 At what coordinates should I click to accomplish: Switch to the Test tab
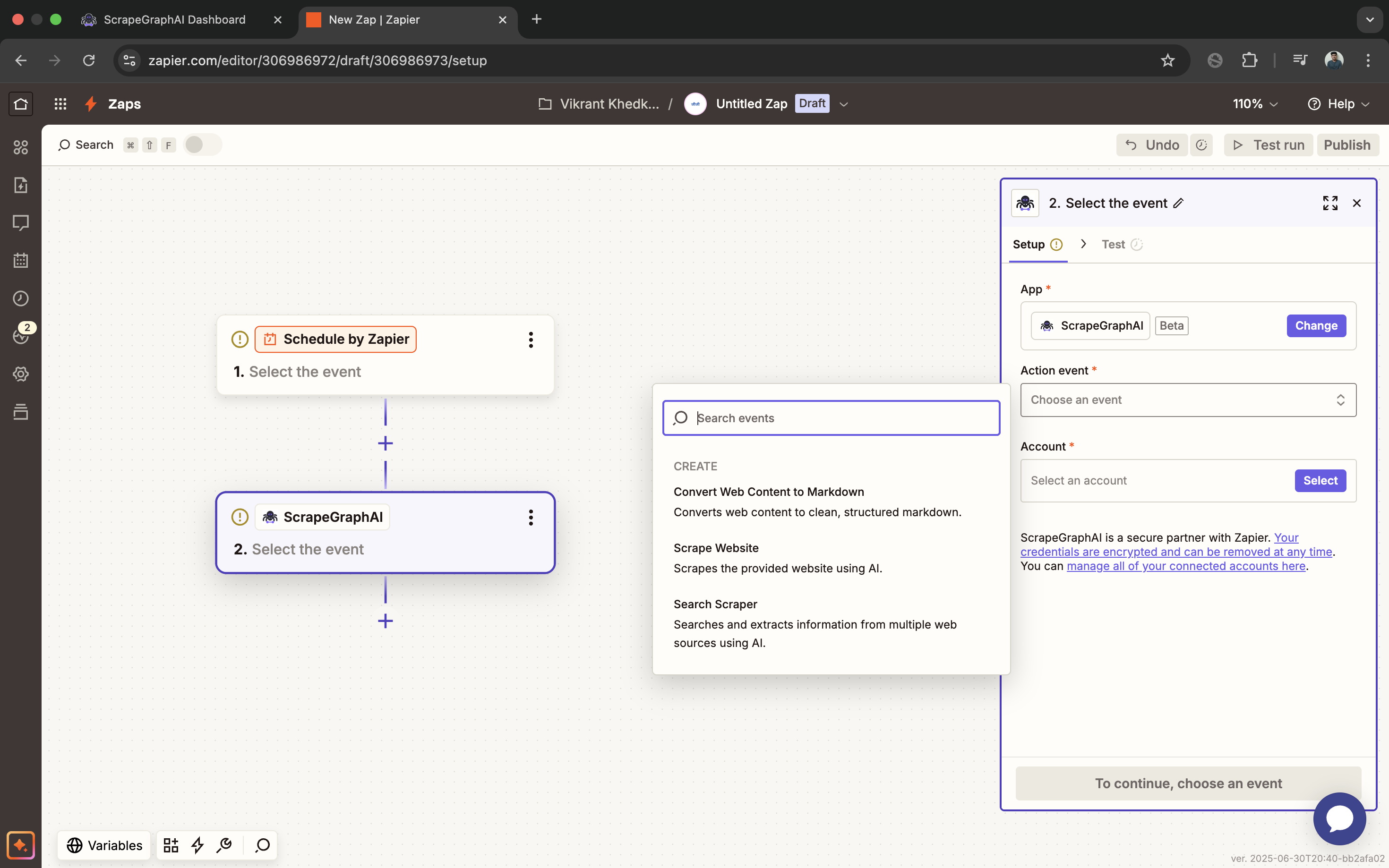[1122, 245]
